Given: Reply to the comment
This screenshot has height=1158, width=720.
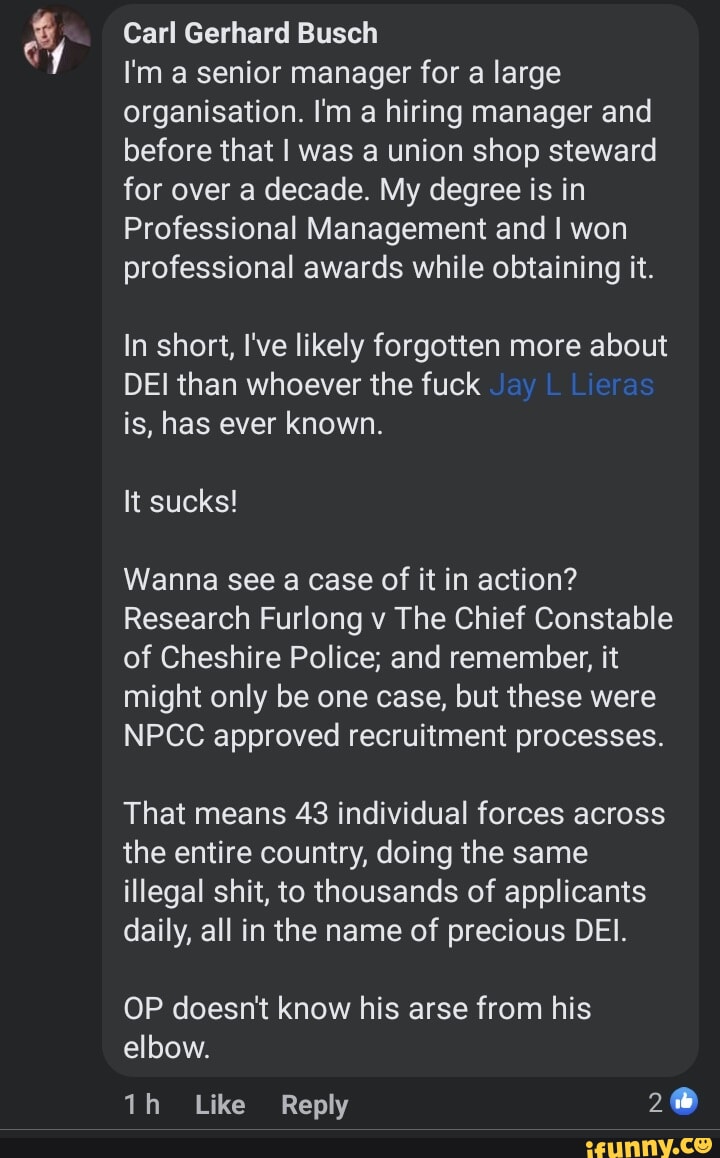Looking at the screenshot, I should pos(314,1104).
